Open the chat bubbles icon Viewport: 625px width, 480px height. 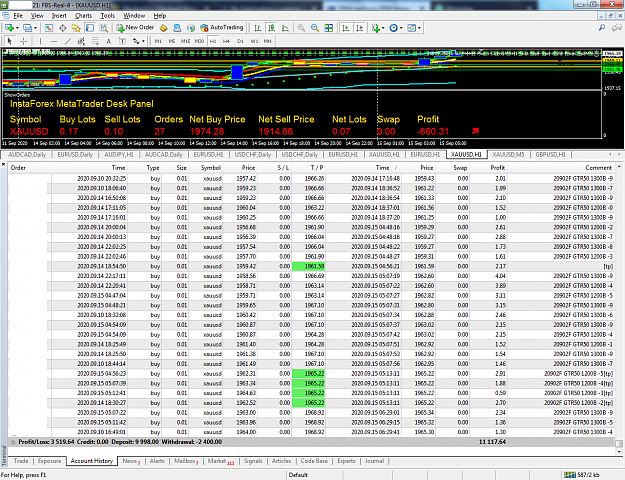coord(617,28)
